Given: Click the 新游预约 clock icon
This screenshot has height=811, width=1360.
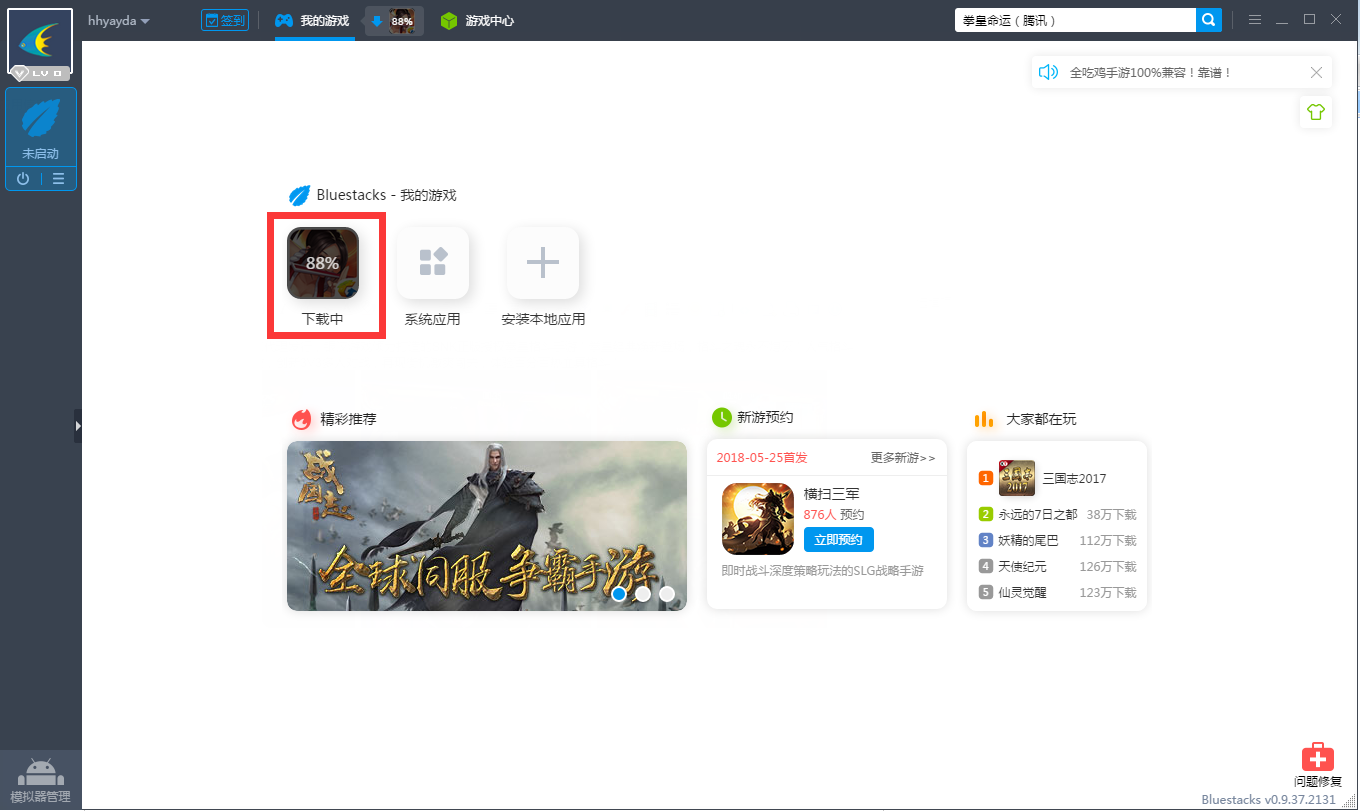Looking at the screenshot, I should pos(721,417).
